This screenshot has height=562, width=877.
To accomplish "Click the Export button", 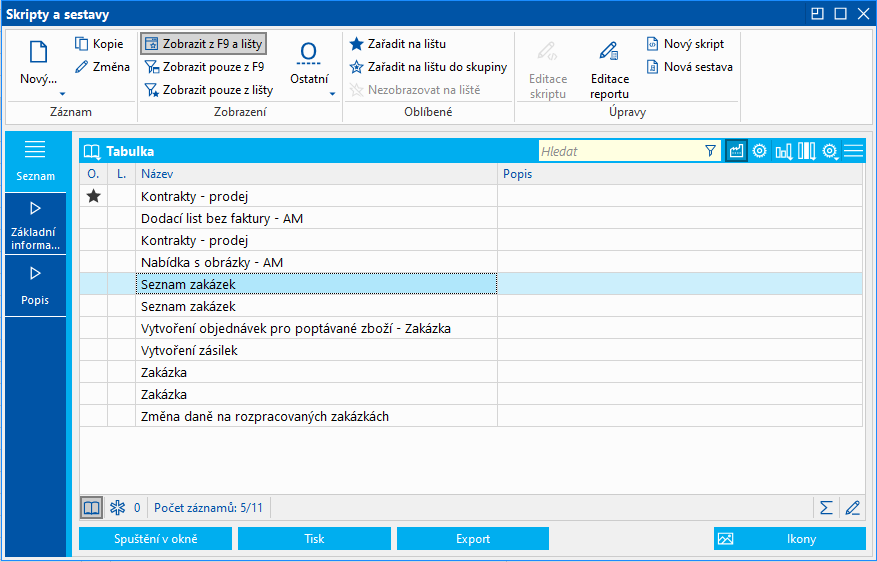I will click(473, 539).
